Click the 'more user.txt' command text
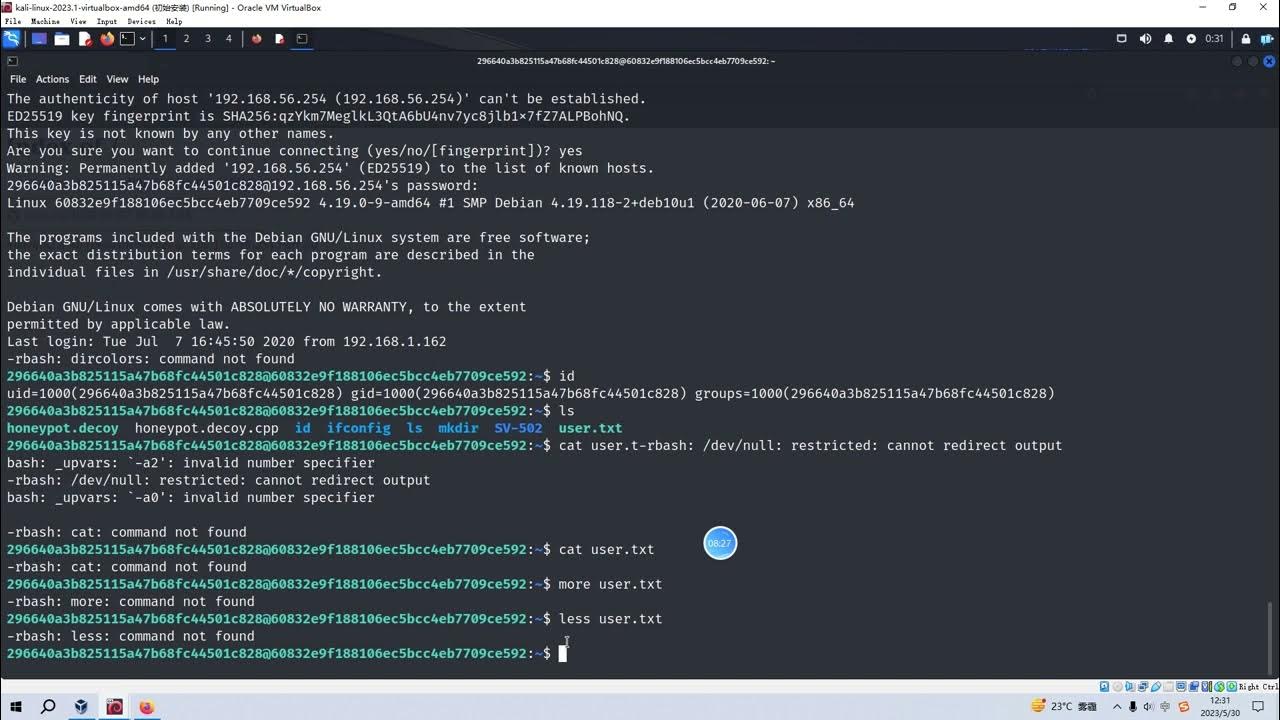This screenshot has width=1280, height=720. point(611,584)
